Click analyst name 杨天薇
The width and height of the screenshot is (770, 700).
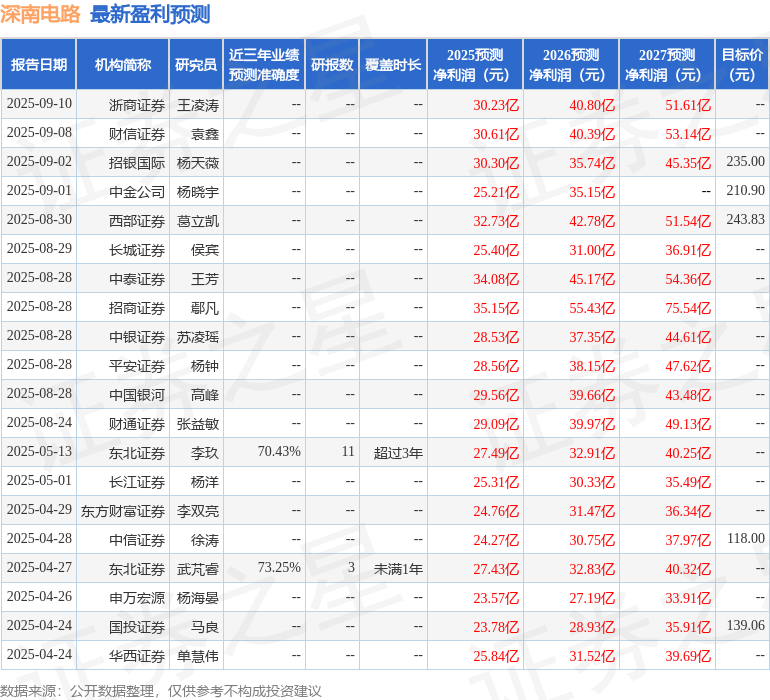point(197,162)
